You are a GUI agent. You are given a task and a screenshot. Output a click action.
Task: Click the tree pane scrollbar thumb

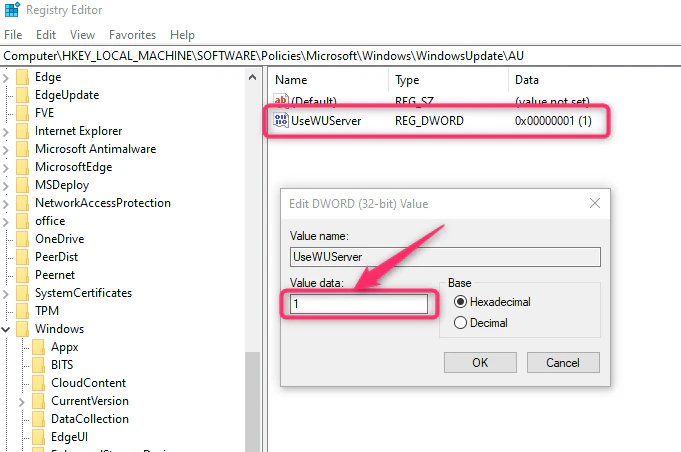252,402
